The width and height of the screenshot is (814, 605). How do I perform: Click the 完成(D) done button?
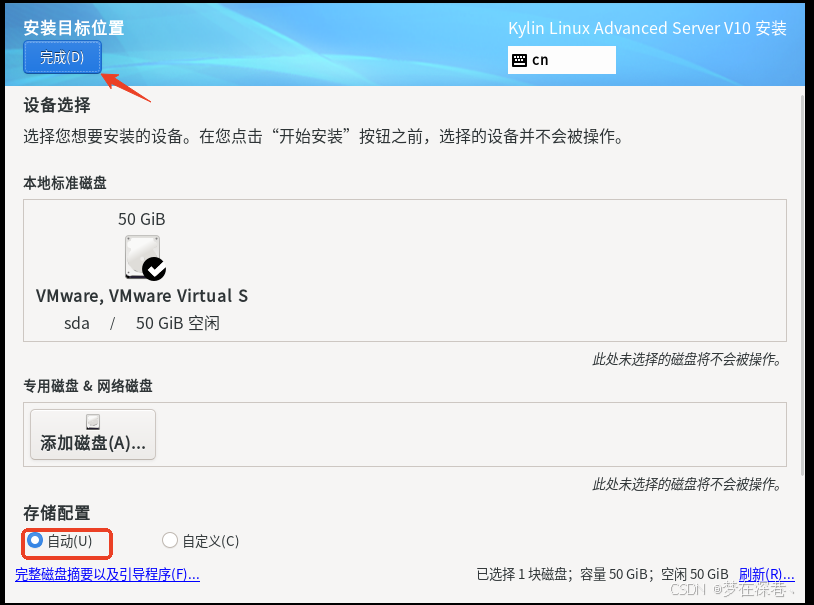pos(62,57)
